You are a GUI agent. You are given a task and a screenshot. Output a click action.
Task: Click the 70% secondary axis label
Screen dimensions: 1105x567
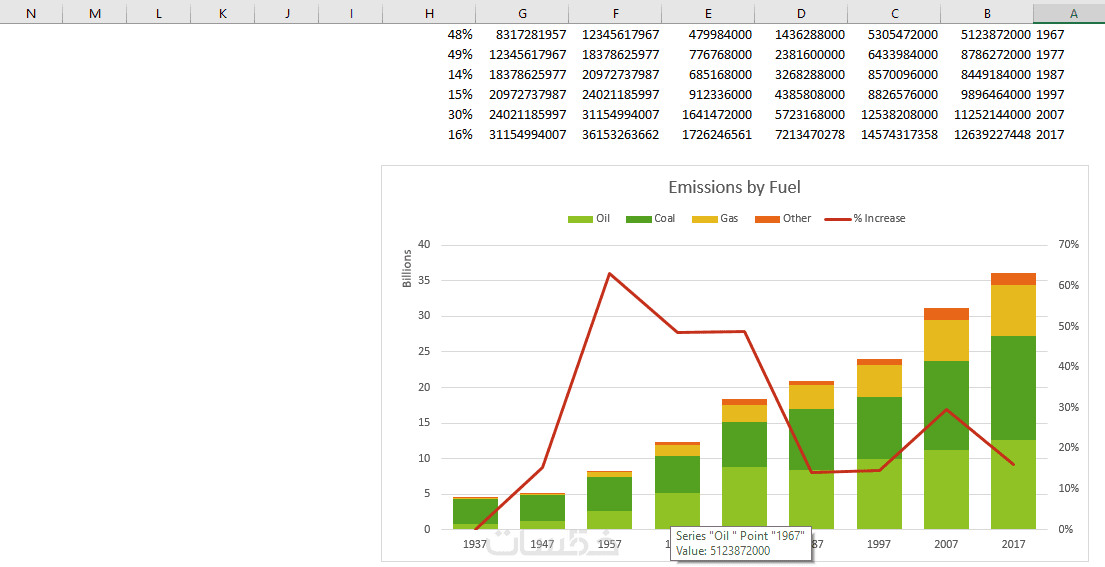tap(1068, 244)
